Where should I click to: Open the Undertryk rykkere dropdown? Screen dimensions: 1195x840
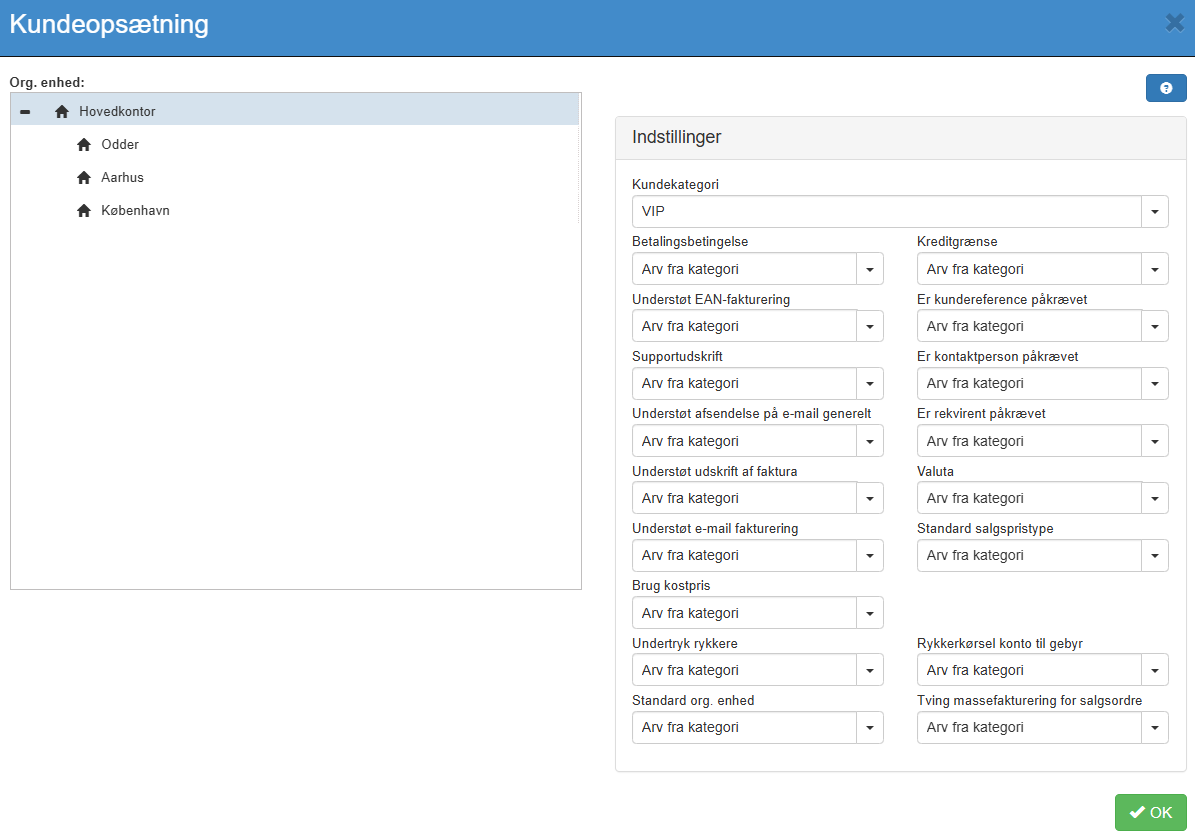coord(870,670)
